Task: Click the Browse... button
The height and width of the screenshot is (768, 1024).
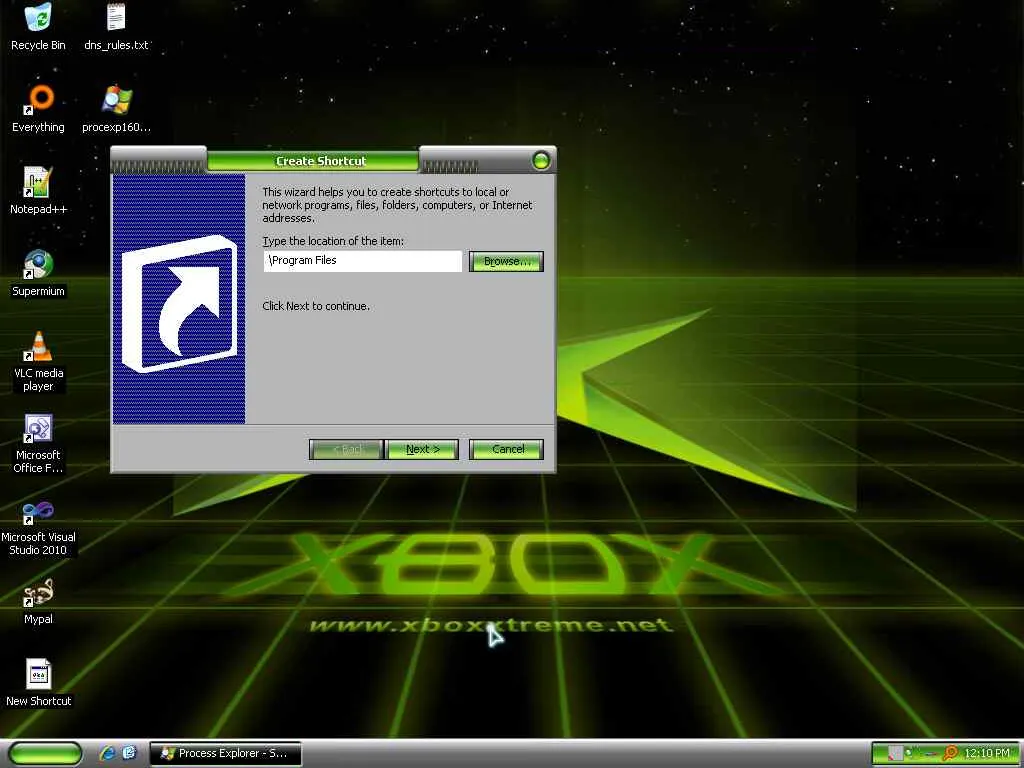Action: pos(506,261)
